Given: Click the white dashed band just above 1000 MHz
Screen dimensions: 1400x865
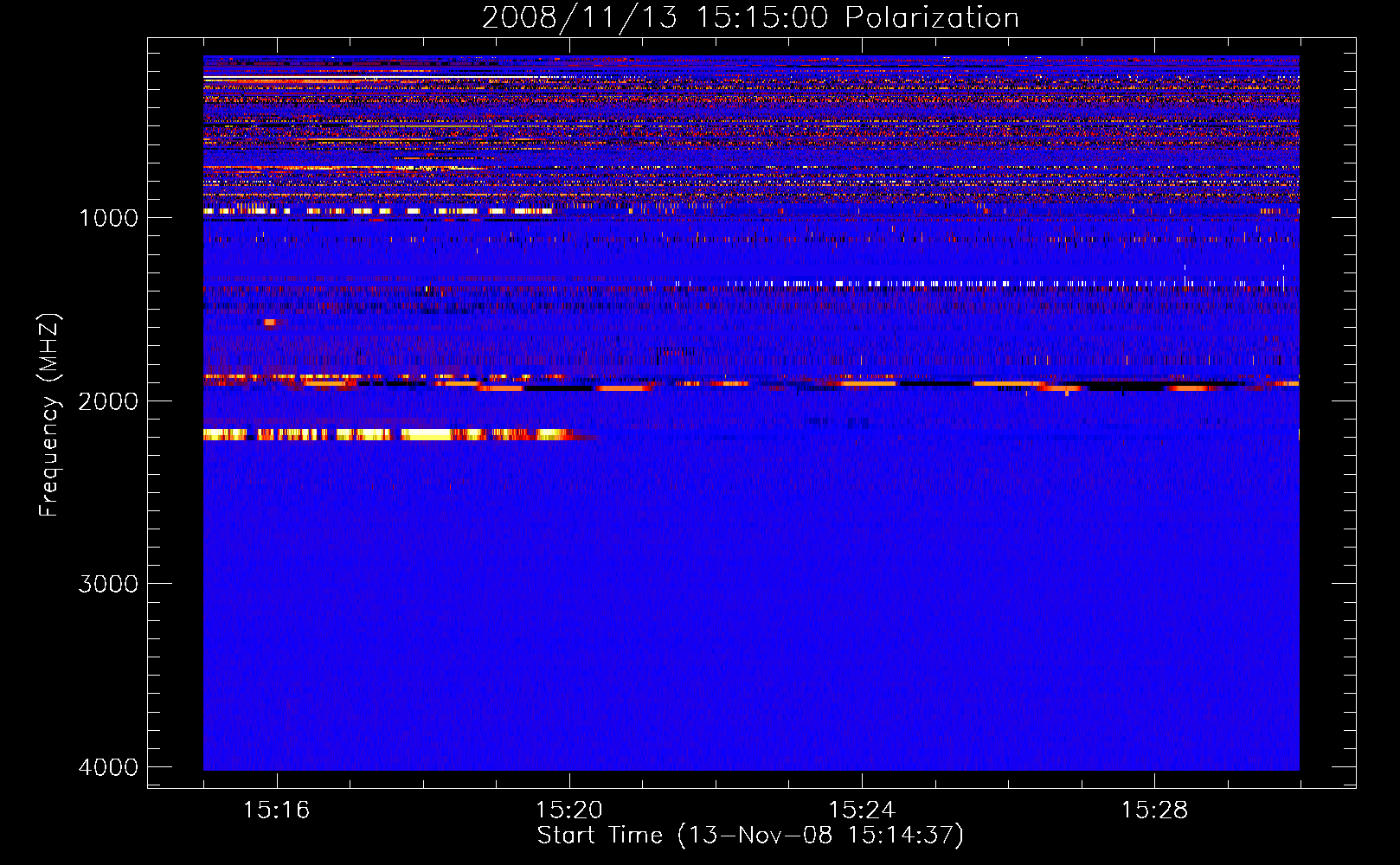Looking at the screenshot, I should click(x=378, y=211).
